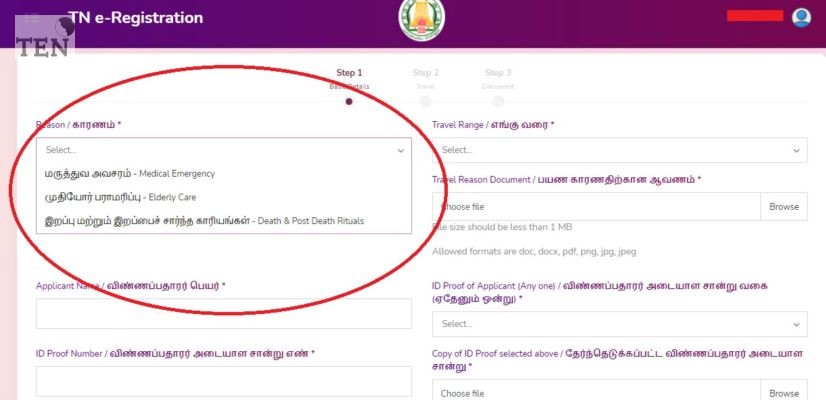This screenshot has height=400, width=826.
Task: Browse for the Copy of ID Proof file
Action: pos(784,393)
